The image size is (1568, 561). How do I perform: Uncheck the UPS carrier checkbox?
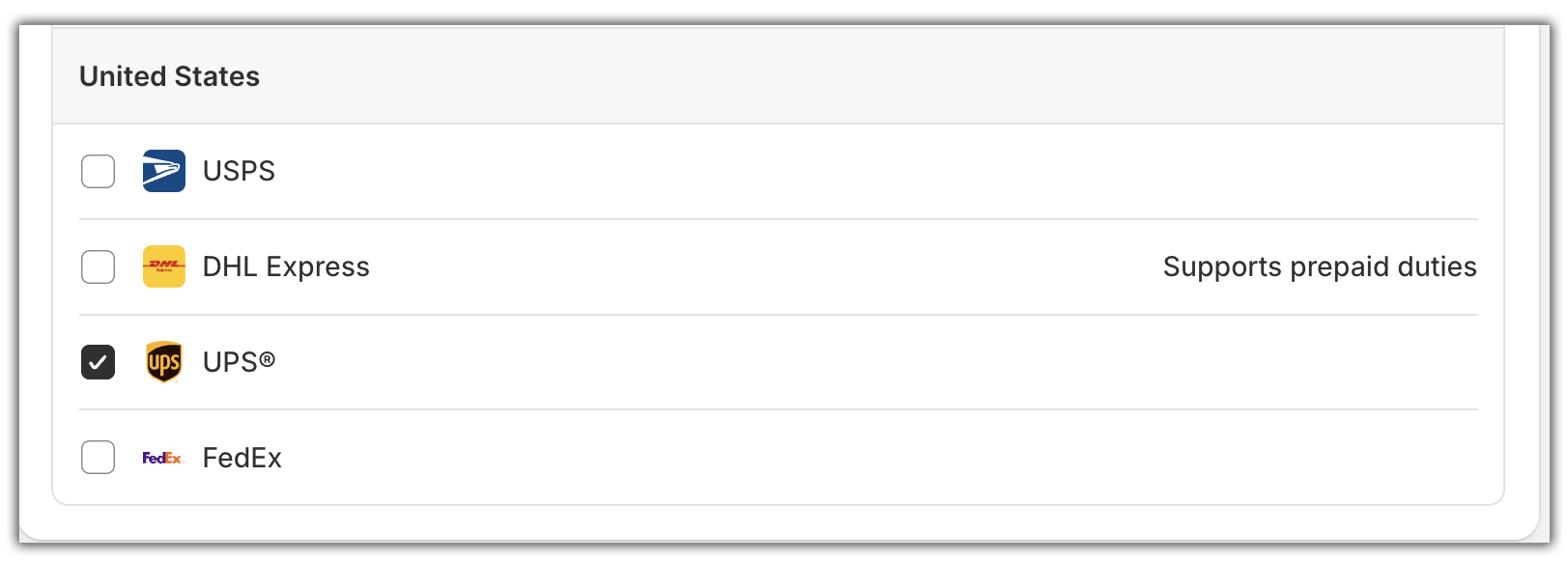click(98, 362)
